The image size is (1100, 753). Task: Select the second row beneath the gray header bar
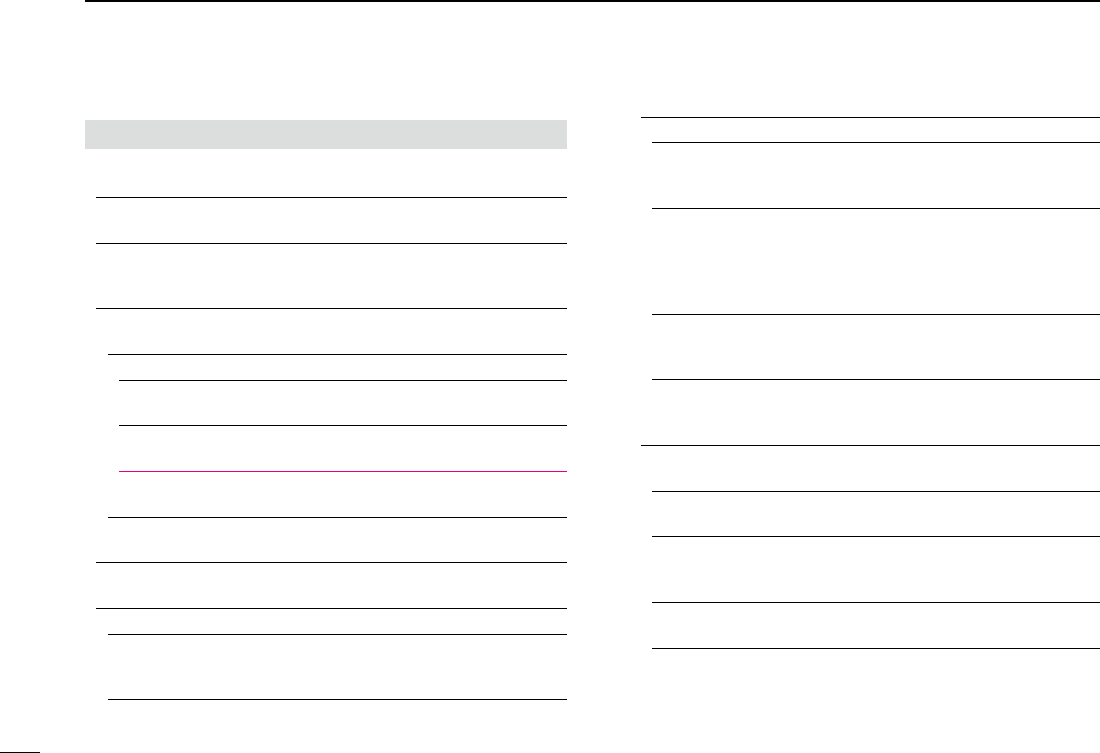click(331, 220)
